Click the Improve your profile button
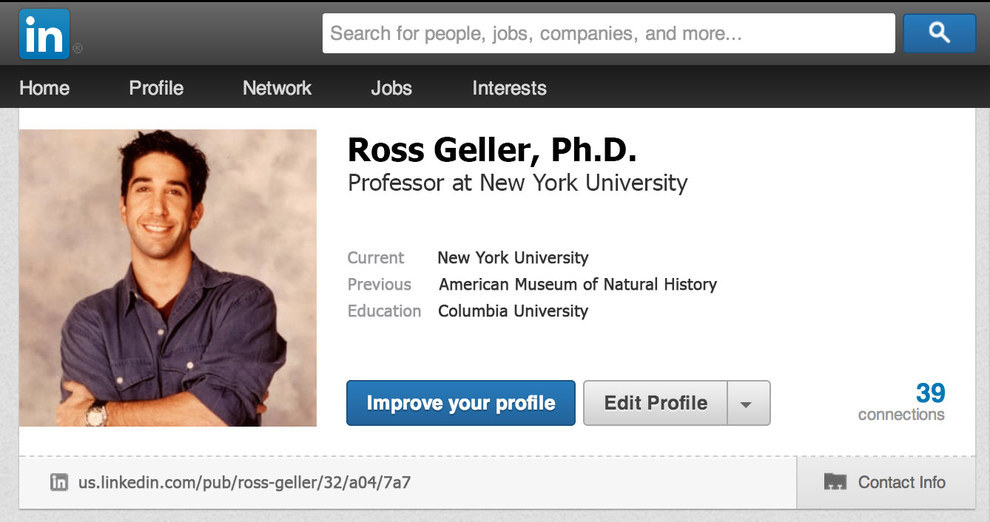The image size is (990, 522). point(461,403)
